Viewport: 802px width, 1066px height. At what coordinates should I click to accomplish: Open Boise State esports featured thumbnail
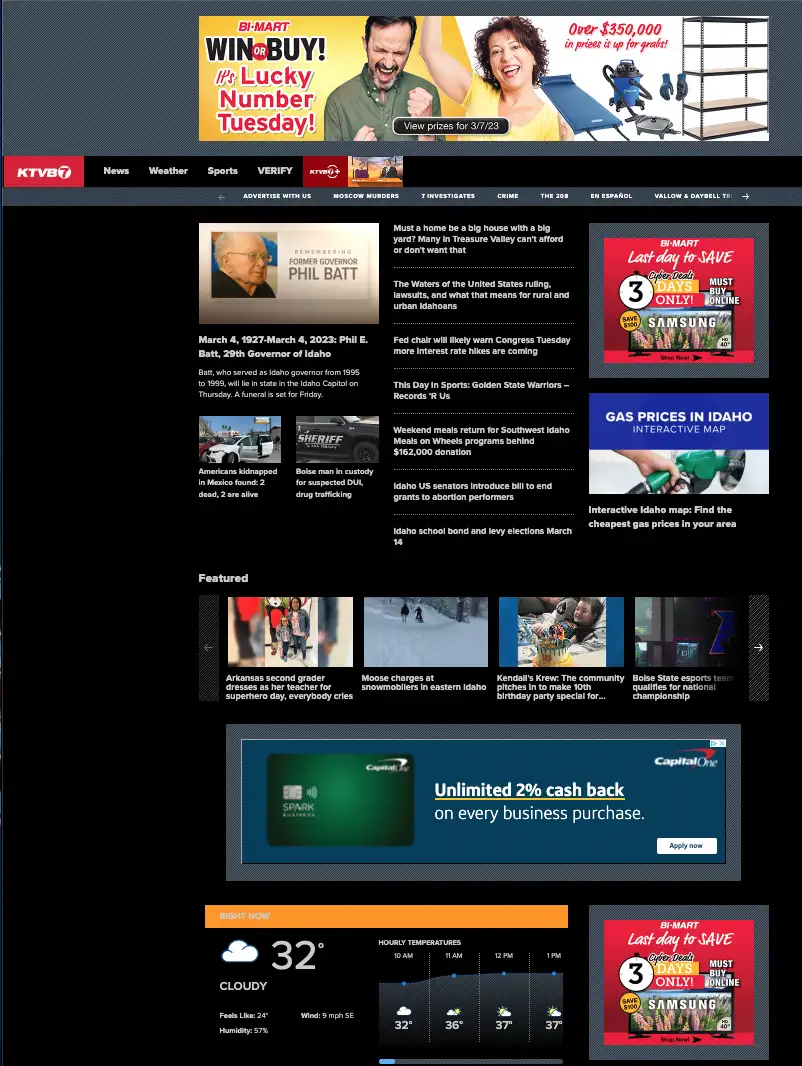click(688, 632)
